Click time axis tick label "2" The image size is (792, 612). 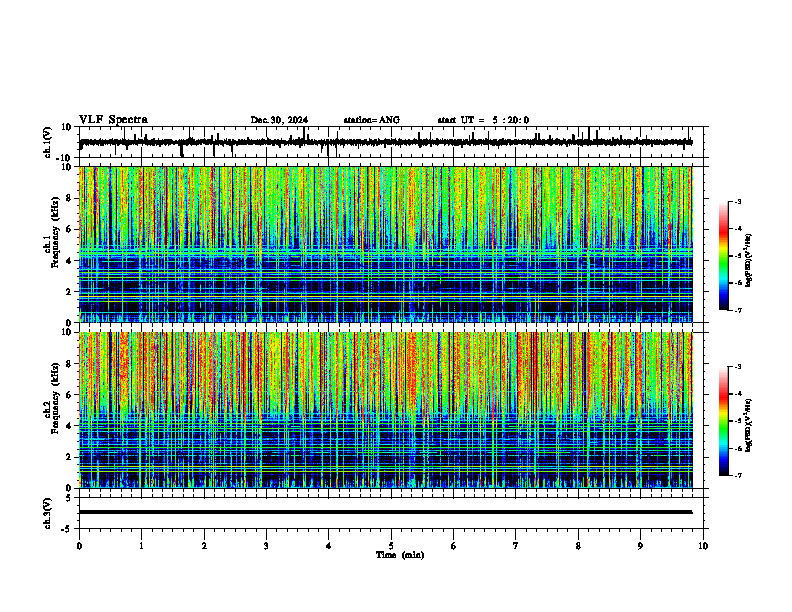coord(204,546)
